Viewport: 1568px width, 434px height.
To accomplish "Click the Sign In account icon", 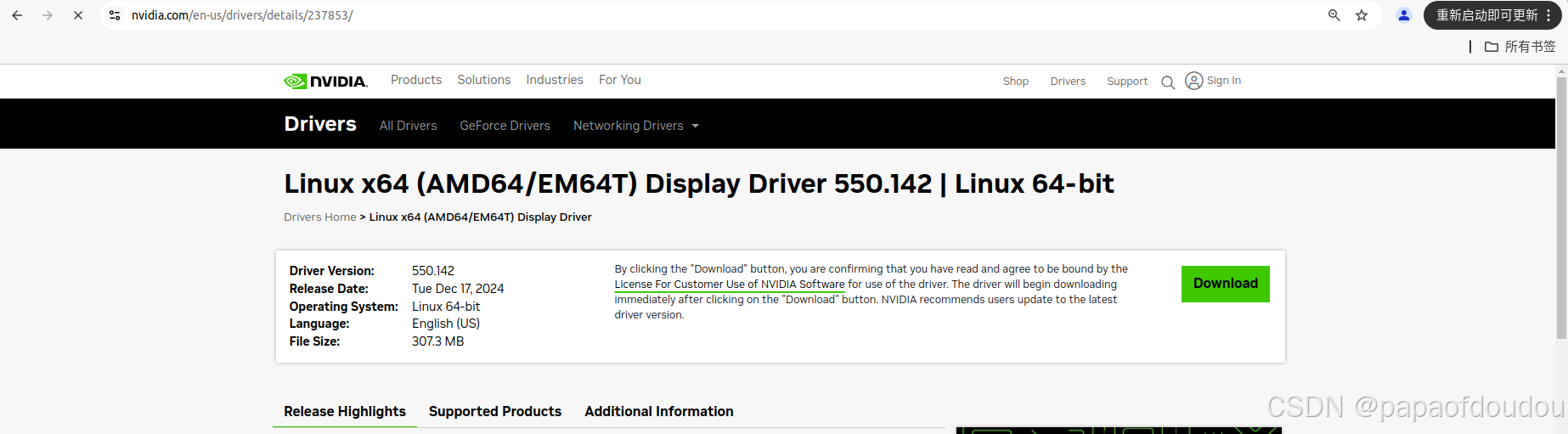I will tap(1194, 81).
